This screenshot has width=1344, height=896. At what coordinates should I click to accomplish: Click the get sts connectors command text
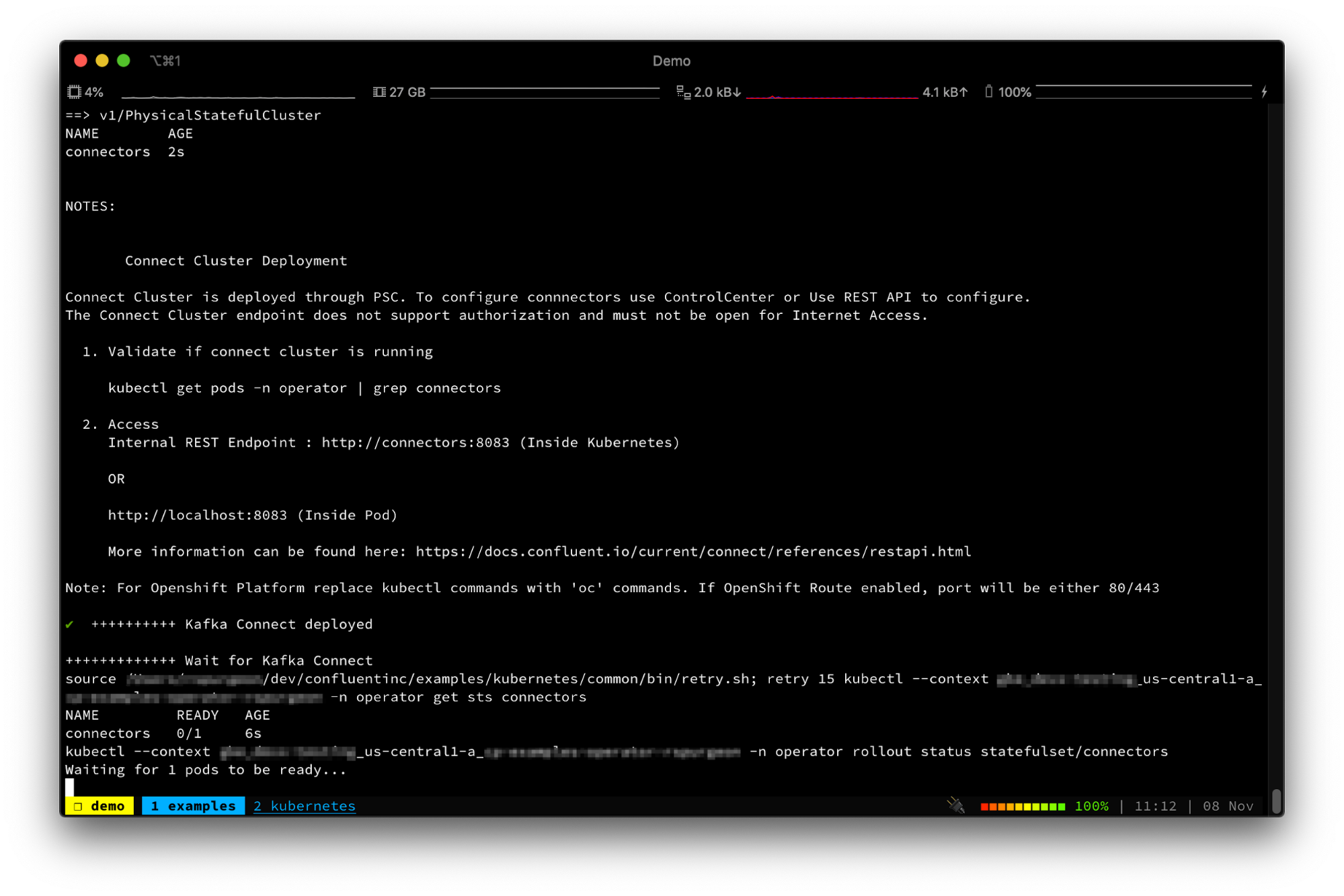(510, 697)
